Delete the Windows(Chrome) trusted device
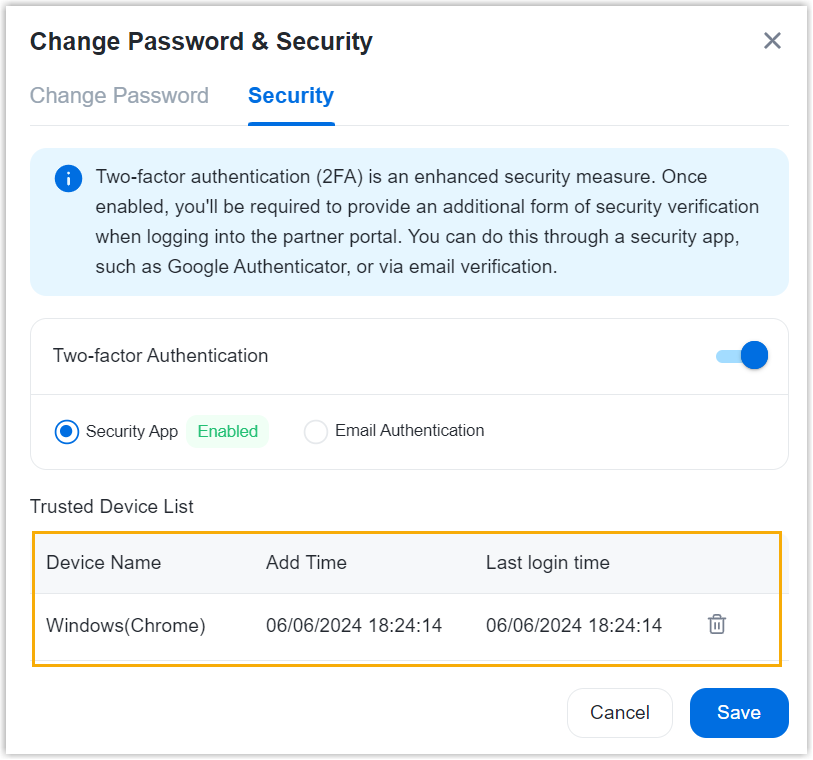813x760 pixels. 716,624
